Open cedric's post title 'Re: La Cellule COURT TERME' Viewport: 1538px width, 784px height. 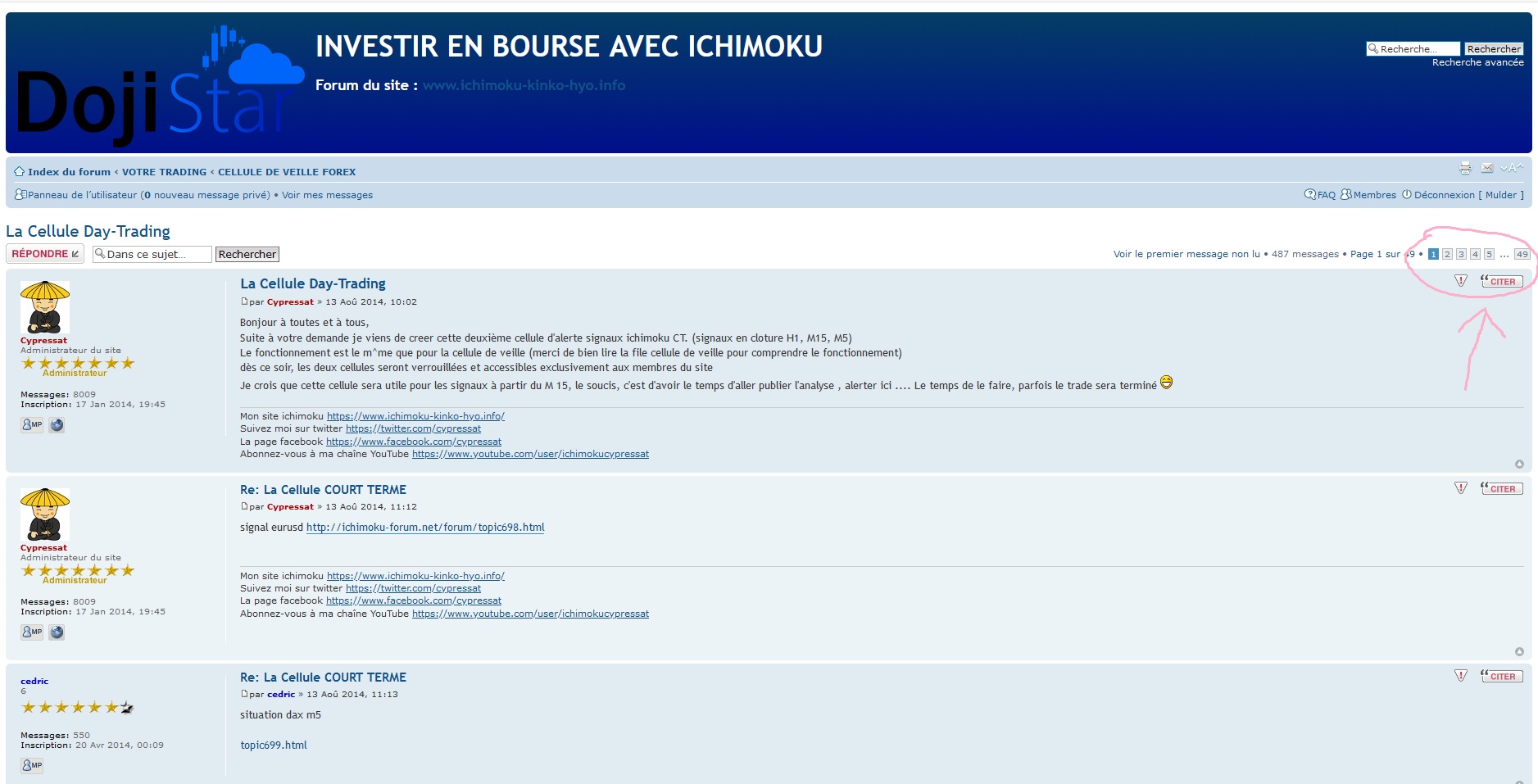pos(323,678)
